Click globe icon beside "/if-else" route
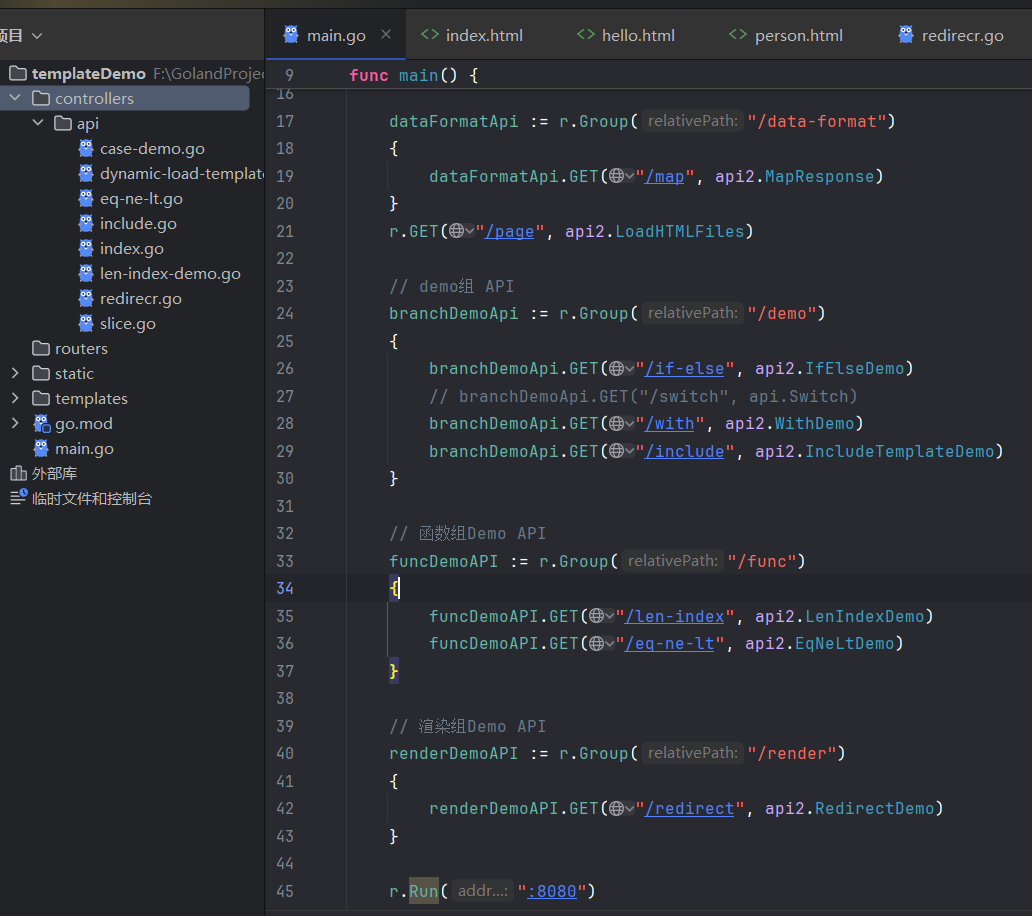Screen dimensions: 1032x916 pos(618,369)
